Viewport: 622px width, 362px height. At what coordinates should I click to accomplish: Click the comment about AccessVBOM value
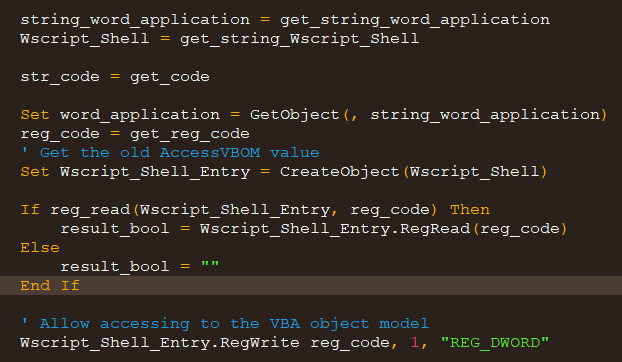click(170, 153)
